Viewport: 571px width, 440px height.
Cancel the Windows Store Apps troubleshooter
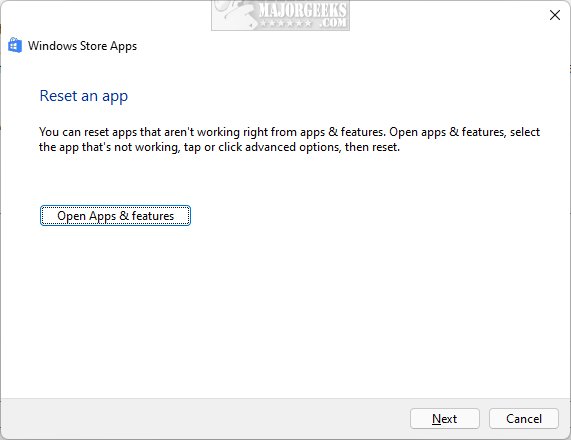(524, 419)
